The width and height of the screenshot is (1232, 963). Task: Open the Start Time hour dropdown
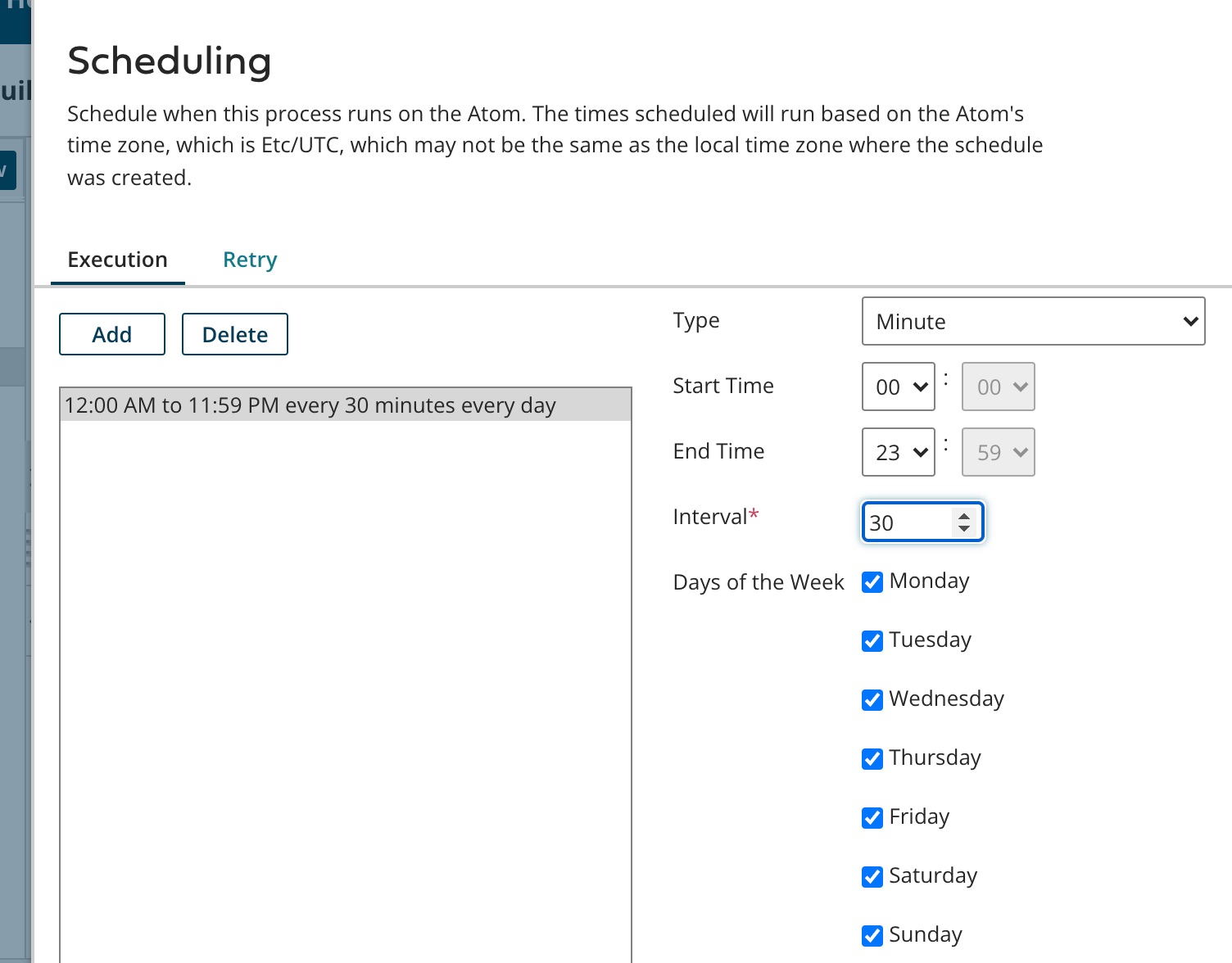(898, 387)
